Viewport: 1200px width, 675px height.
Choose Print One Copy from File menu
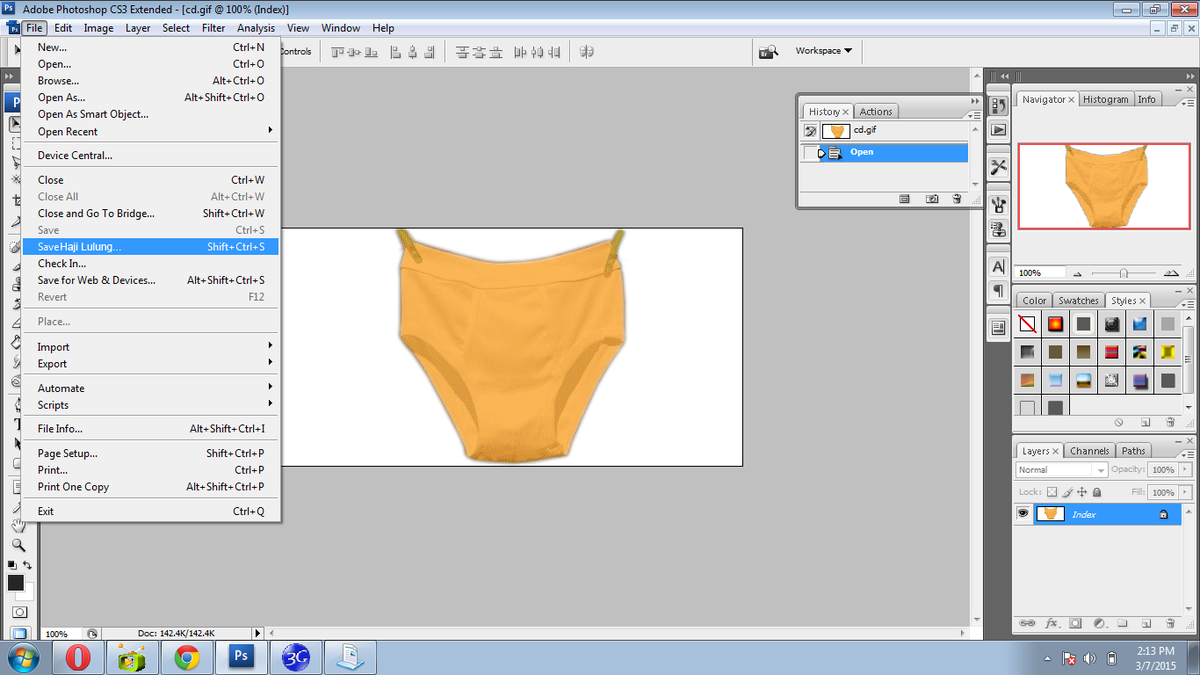(152, 487)
